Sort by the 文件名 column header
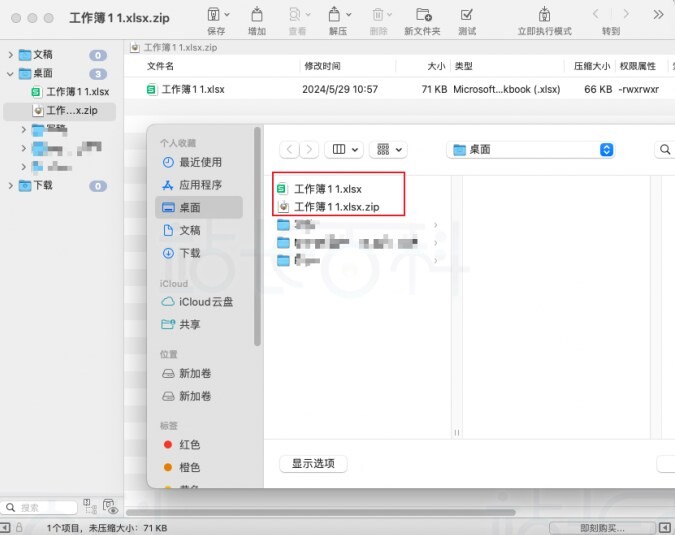The height and width of the screenshot is (535, 675). click(x=160, y=66)
